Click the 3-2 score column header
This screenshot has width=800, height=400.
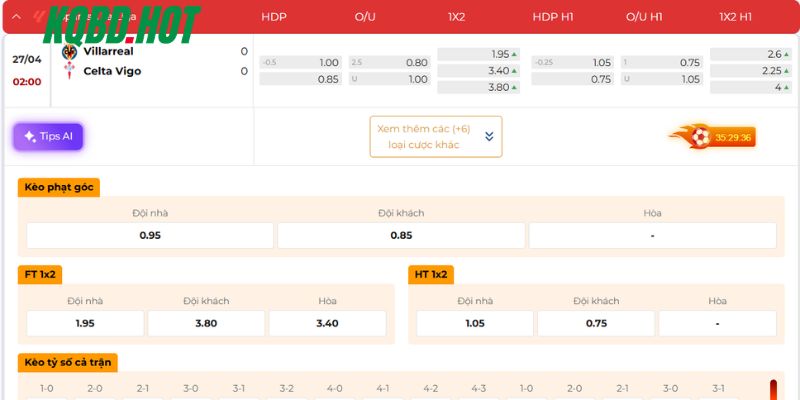[x=287, y=388]
